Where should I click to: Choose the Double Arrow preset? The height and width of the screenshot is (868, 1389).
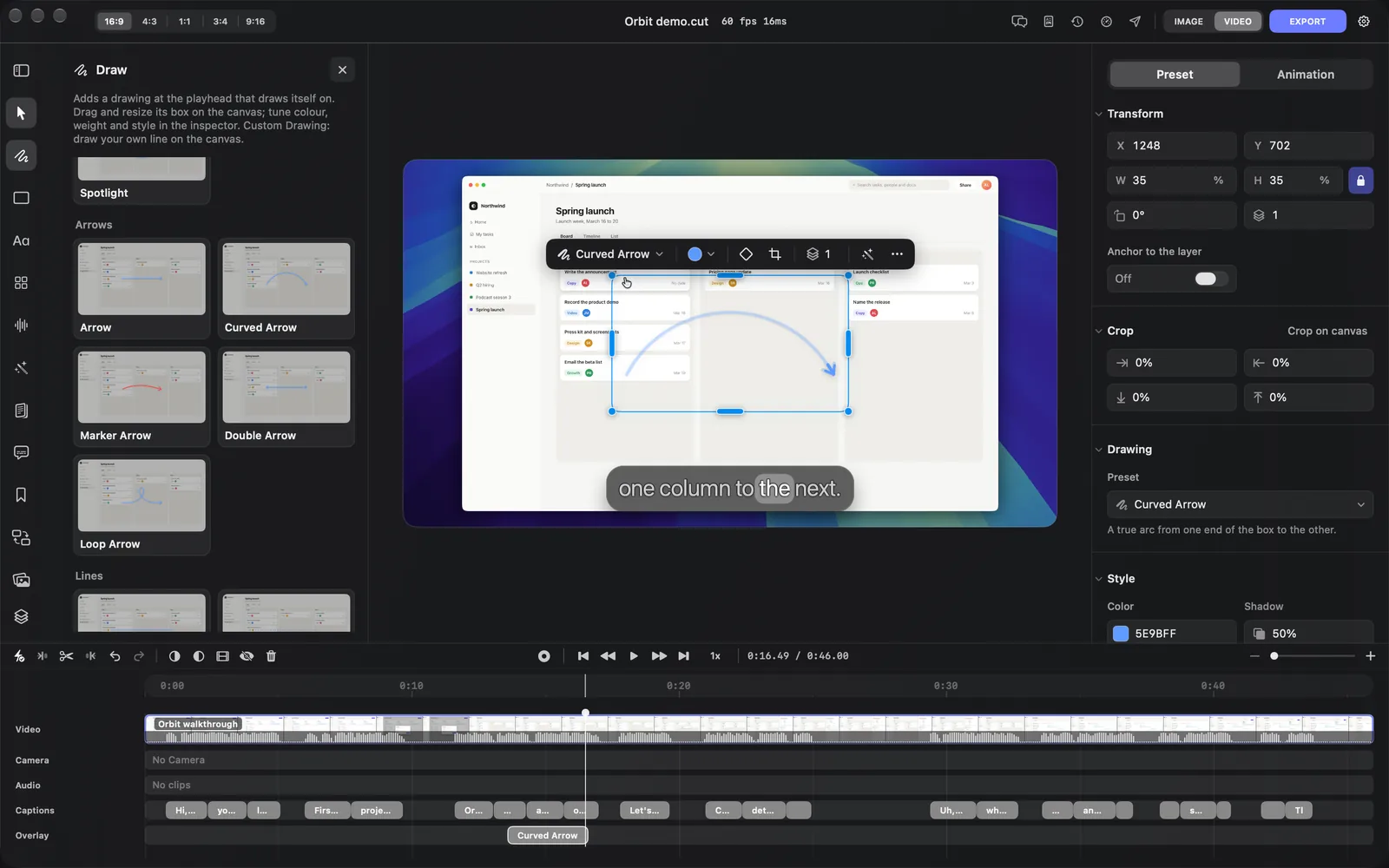[286, 398]
